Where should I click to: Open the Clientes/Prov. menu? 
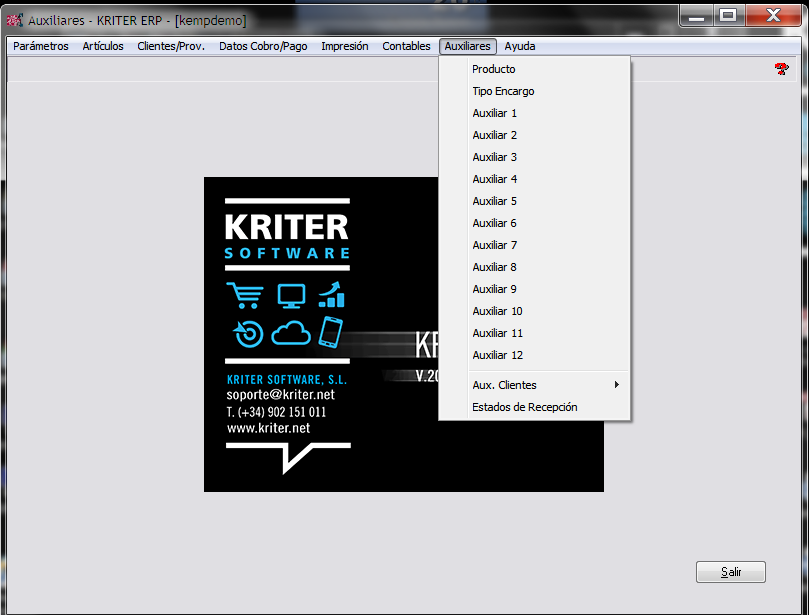click(x=171, y=46)
